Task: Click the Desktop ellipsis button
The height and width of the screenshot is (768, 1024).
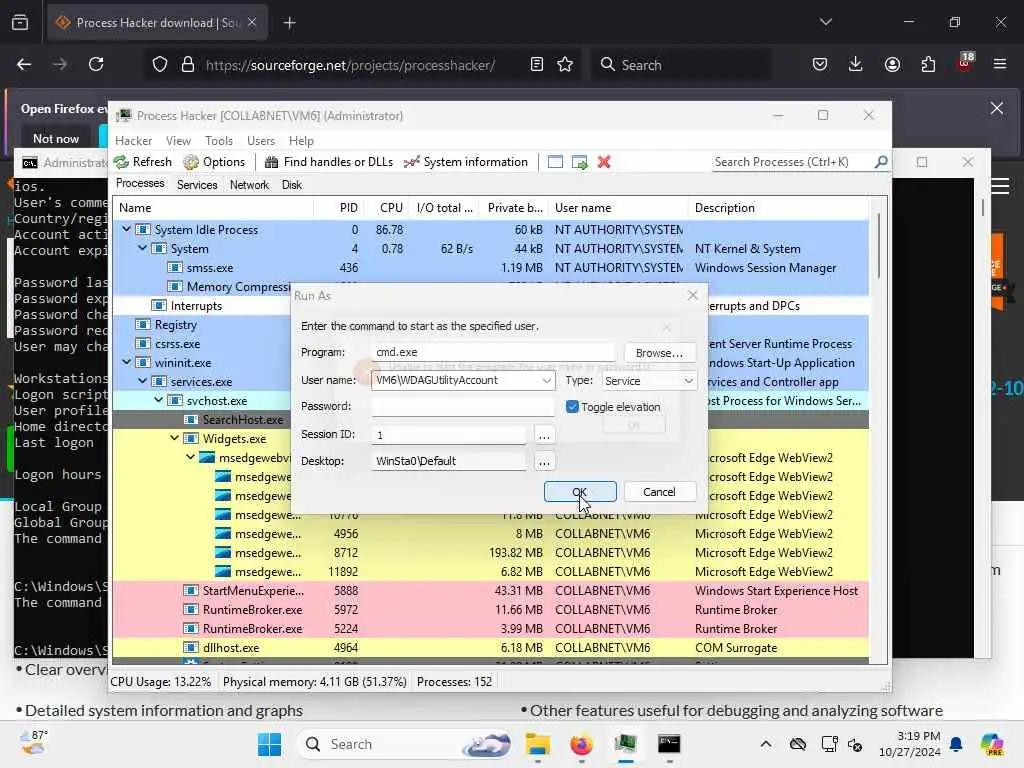Action: pos(544,461)
